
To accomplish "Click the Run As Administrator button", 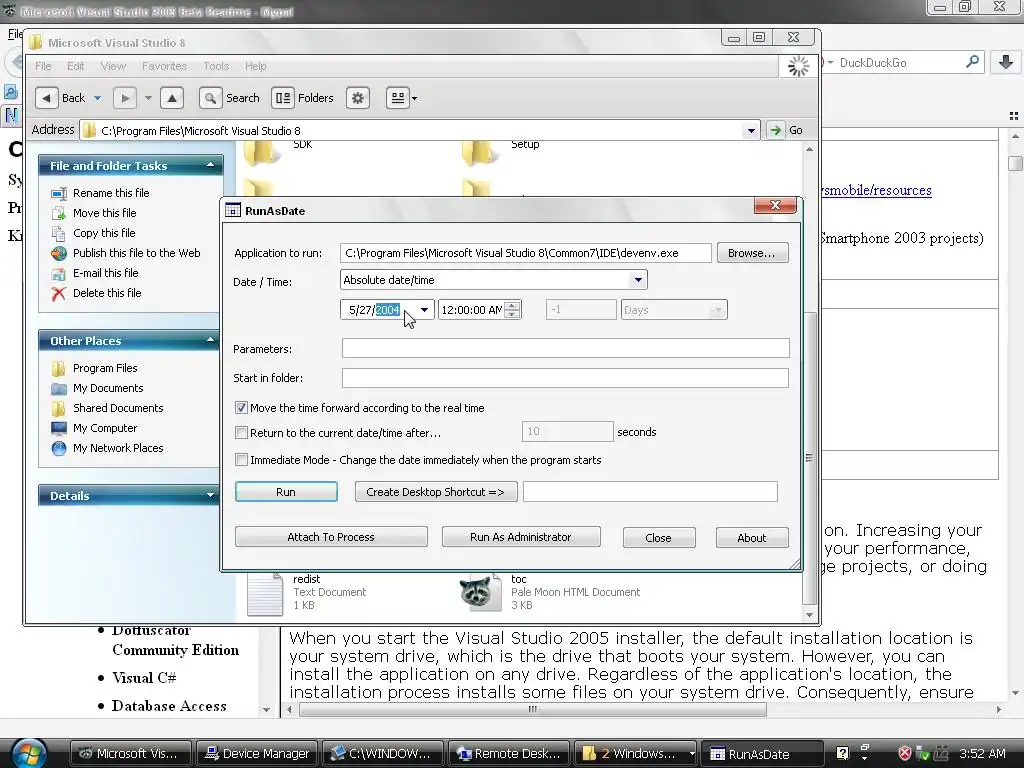I will click(x=521, y=537).
